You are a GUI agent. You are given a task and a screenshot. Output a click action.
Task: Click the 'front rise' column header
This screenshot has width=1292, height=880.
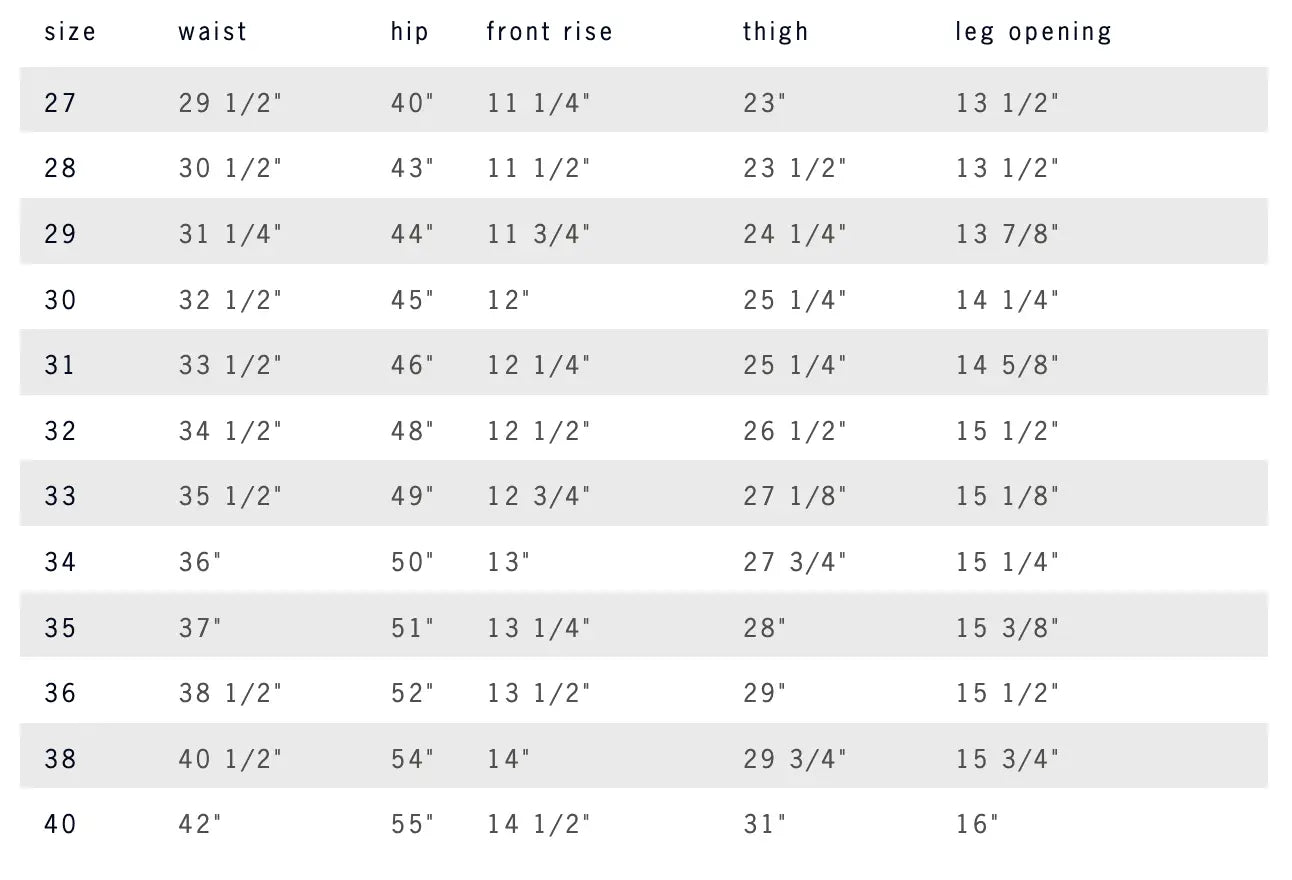click(549, 32)
